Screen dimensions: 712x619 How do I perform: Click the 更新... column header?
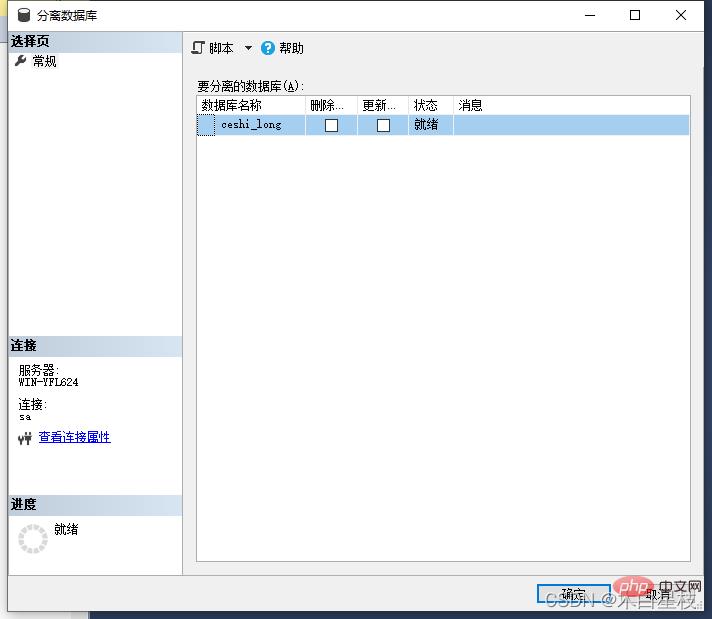pos(383,105)
